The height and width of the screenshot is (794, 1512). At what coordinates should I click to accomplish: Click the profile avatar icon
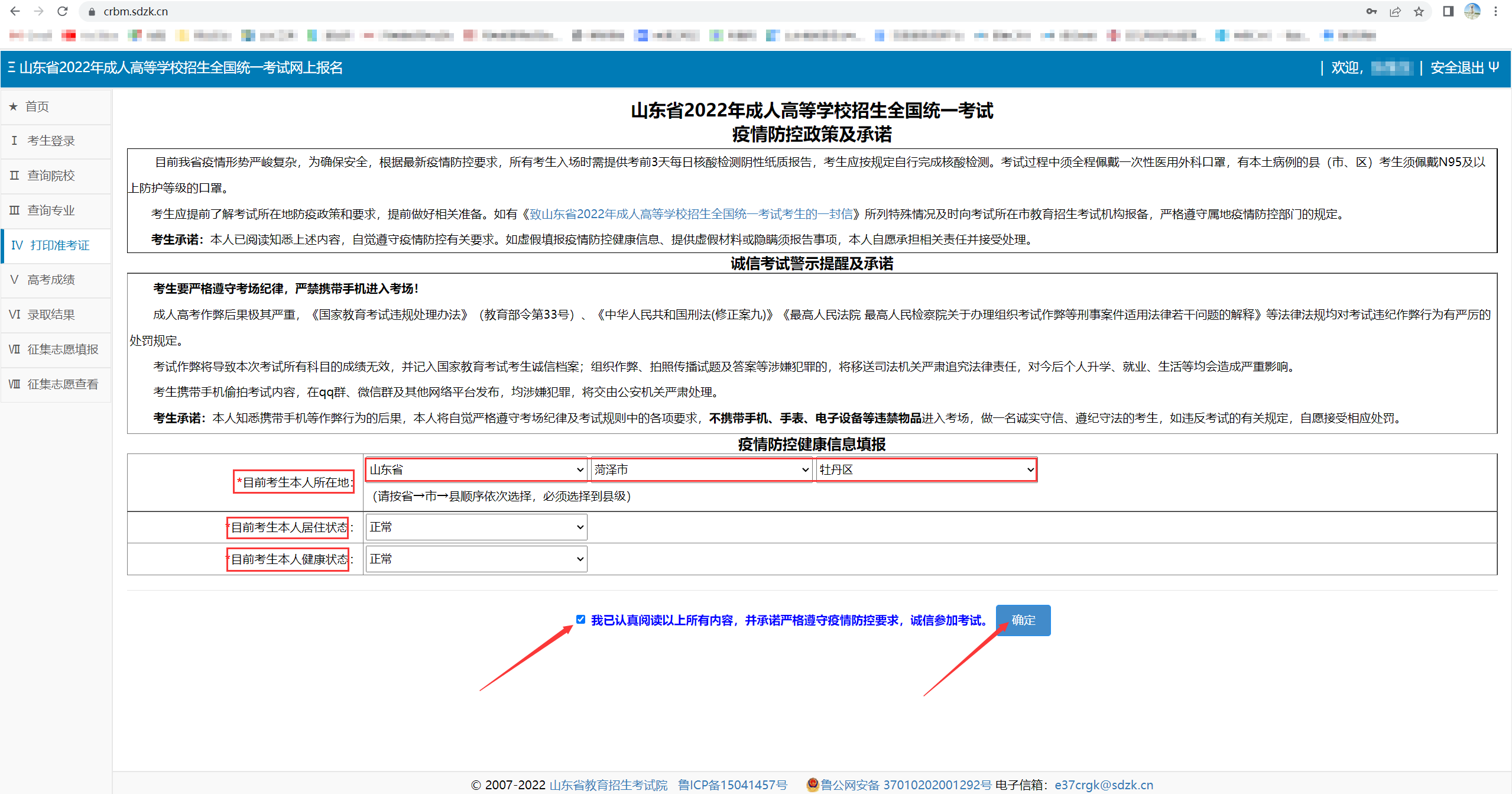[1472, 11]
